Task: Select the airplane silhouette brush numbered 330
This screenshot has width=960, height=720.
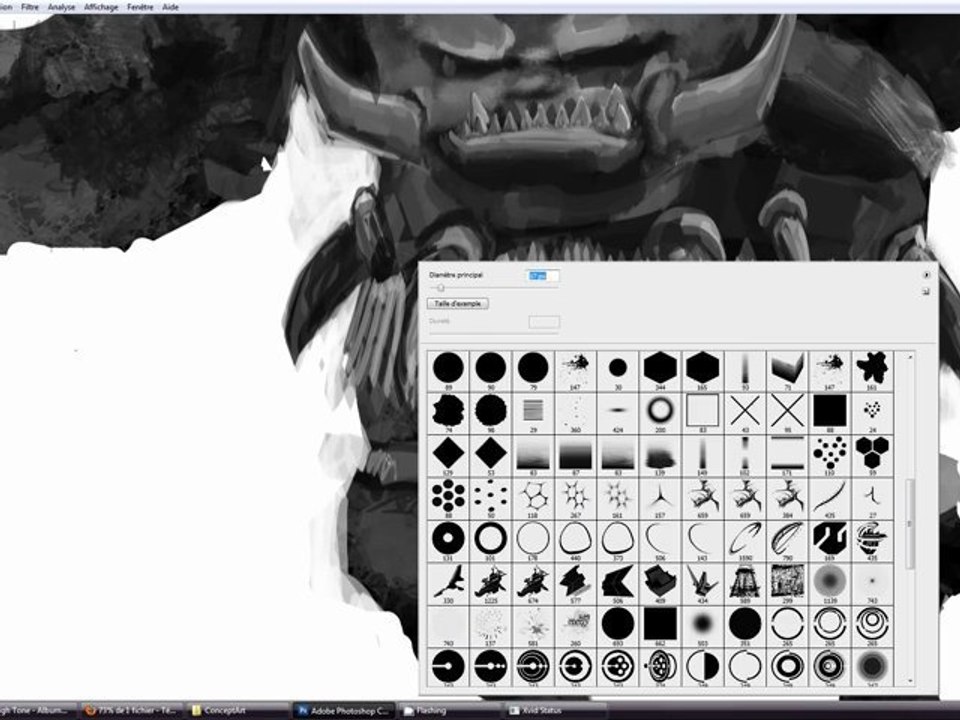Action: point(448,583)
